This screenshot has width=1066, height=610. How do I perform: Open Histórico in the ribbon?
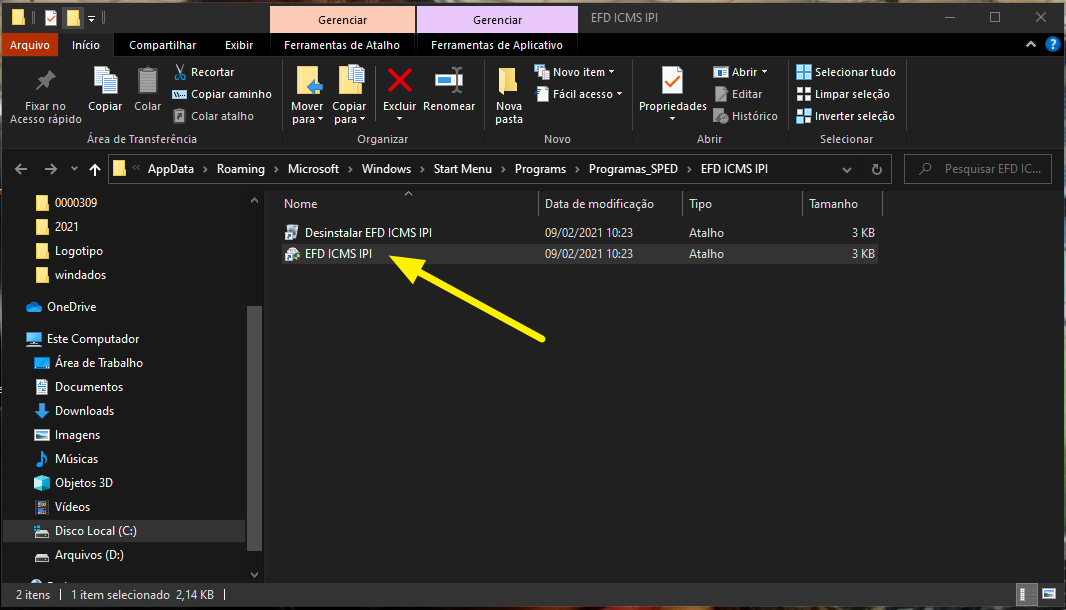[x=746, y=116]
